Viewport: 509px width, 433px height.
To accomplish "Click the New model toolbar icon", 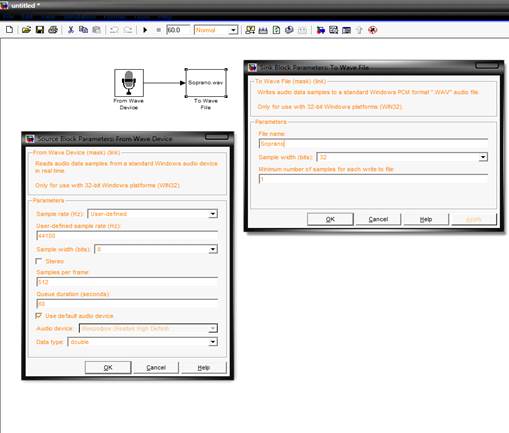I will (9, 30).
